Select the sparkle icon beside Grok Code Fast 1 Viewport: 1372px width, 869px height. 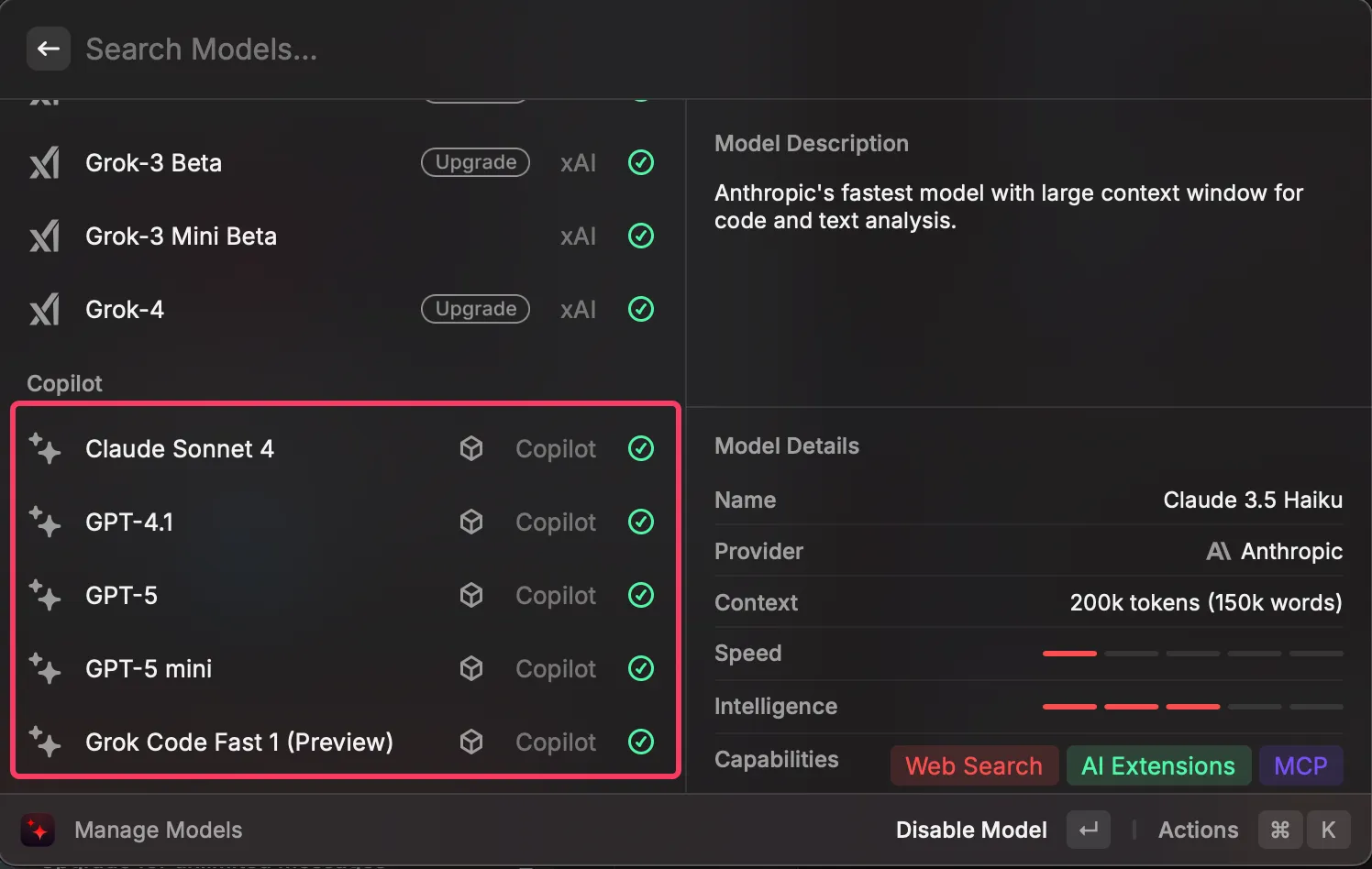[44, 742]
